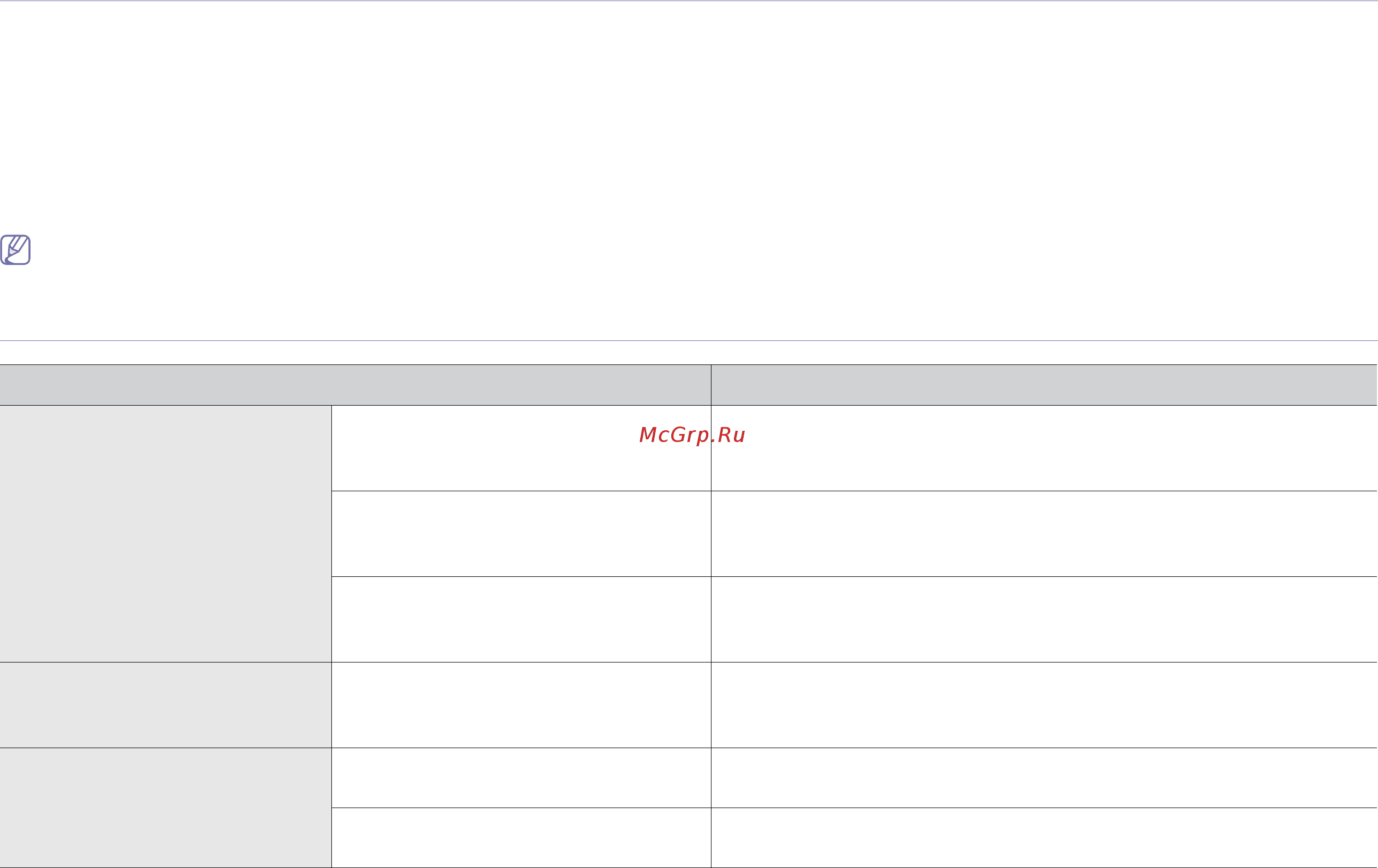Click the tall gray first-column cell
This screenshot has height=868, width=1378.
165,534
